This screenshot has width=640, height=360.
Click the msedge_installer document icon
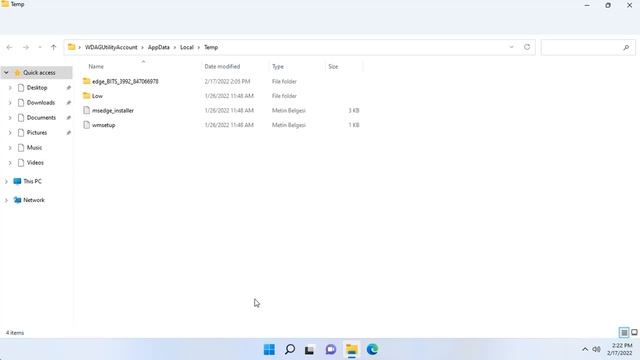[86, 110]
